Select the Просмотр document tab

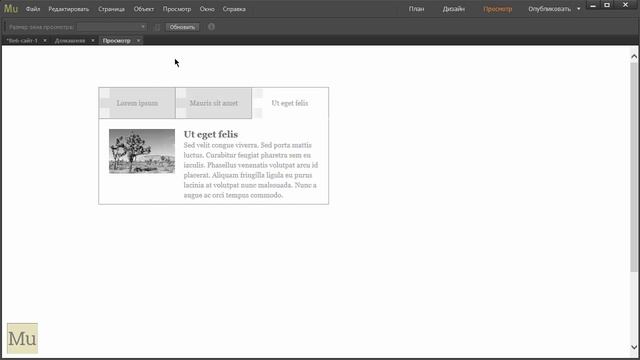point(117,40)
